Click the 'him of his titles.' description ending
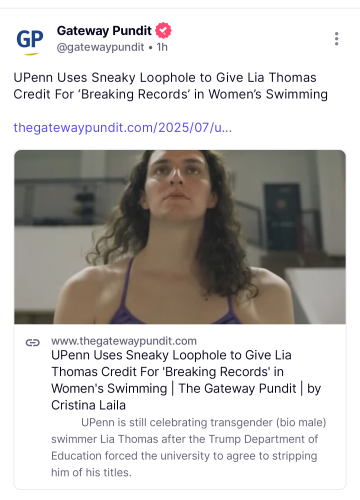The width and height of the screenshot is (360, 500). pyautogui.click(x=91, y=472)
